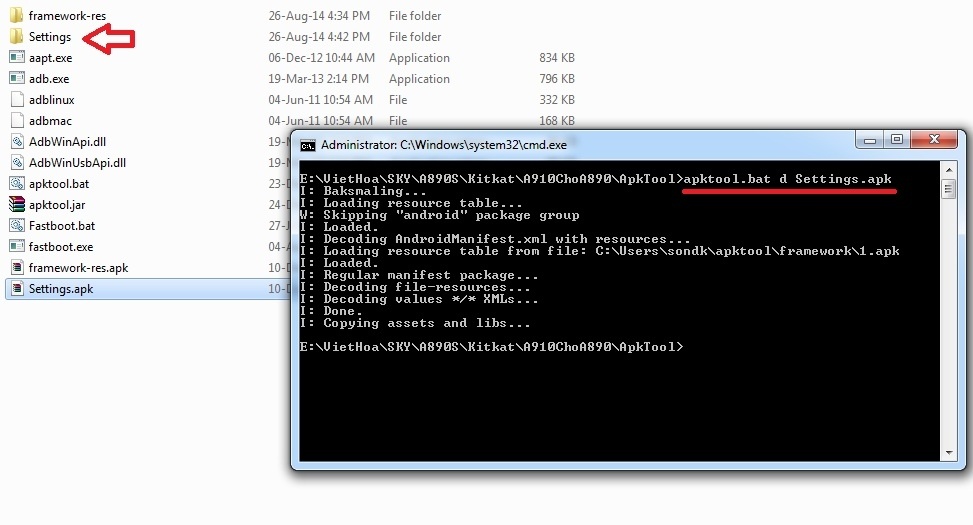The width and height of the screenshot is (973, 525).
Task: Click the 332 KB size cell
Action: click(x=557, y=99)
